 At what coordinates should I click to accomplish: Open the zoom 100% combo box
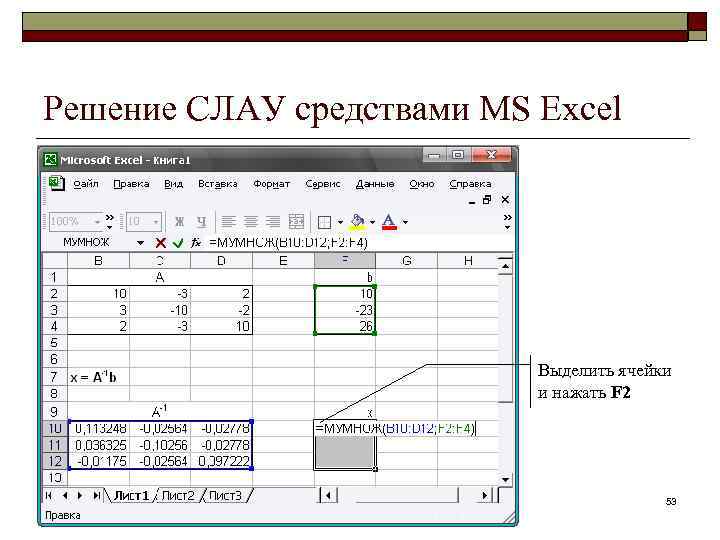[75, 222]
